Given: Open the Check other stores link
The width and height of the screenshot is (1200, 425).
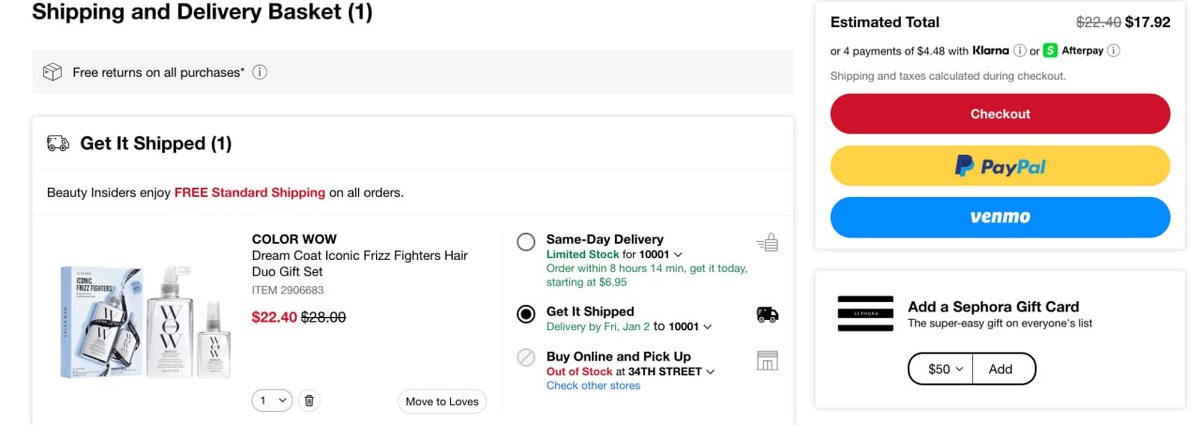Looking at the screenshot, I should coord(593,386).
